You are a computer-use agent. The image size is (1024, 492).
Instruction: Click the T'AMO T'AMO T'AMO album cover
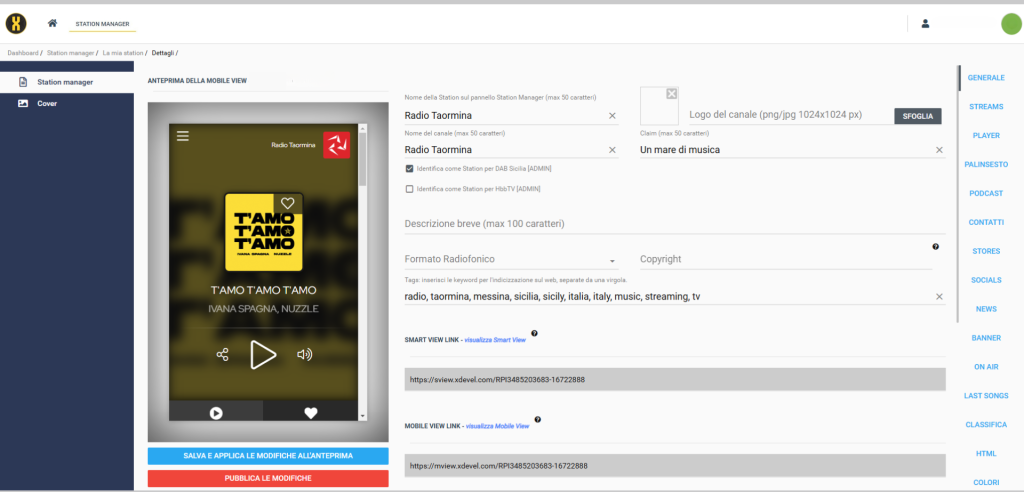click(x=263, y=232)
